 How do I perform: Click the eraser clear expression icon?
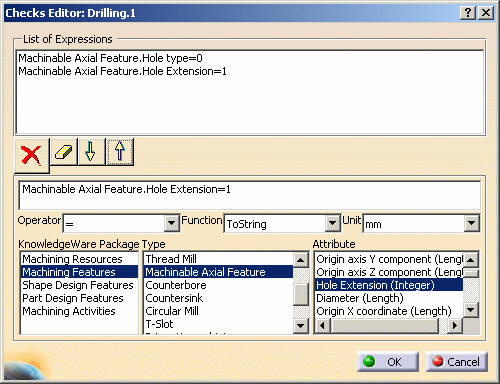click(64, 152)
